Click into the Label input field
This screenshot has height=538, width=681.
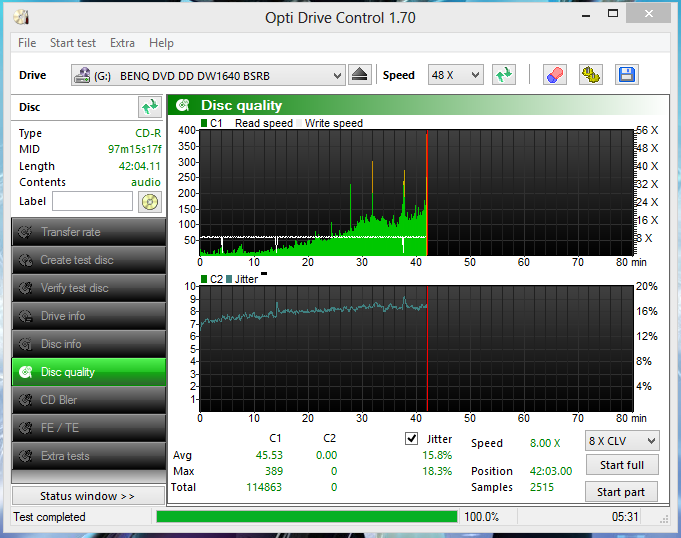point(93,201)
